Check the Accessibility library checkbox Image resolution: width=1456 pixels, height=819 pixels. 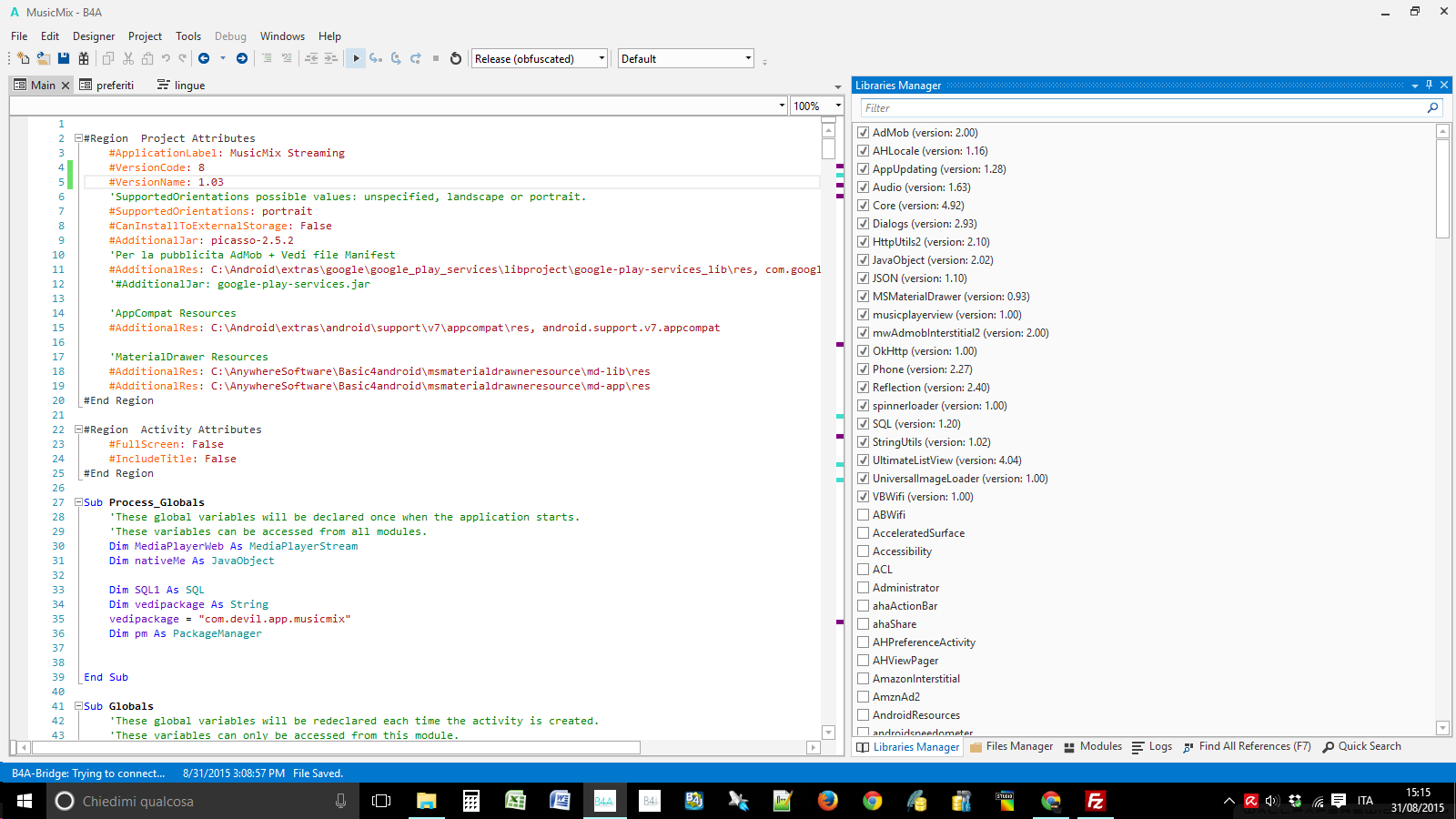click(x=864, y=551)
